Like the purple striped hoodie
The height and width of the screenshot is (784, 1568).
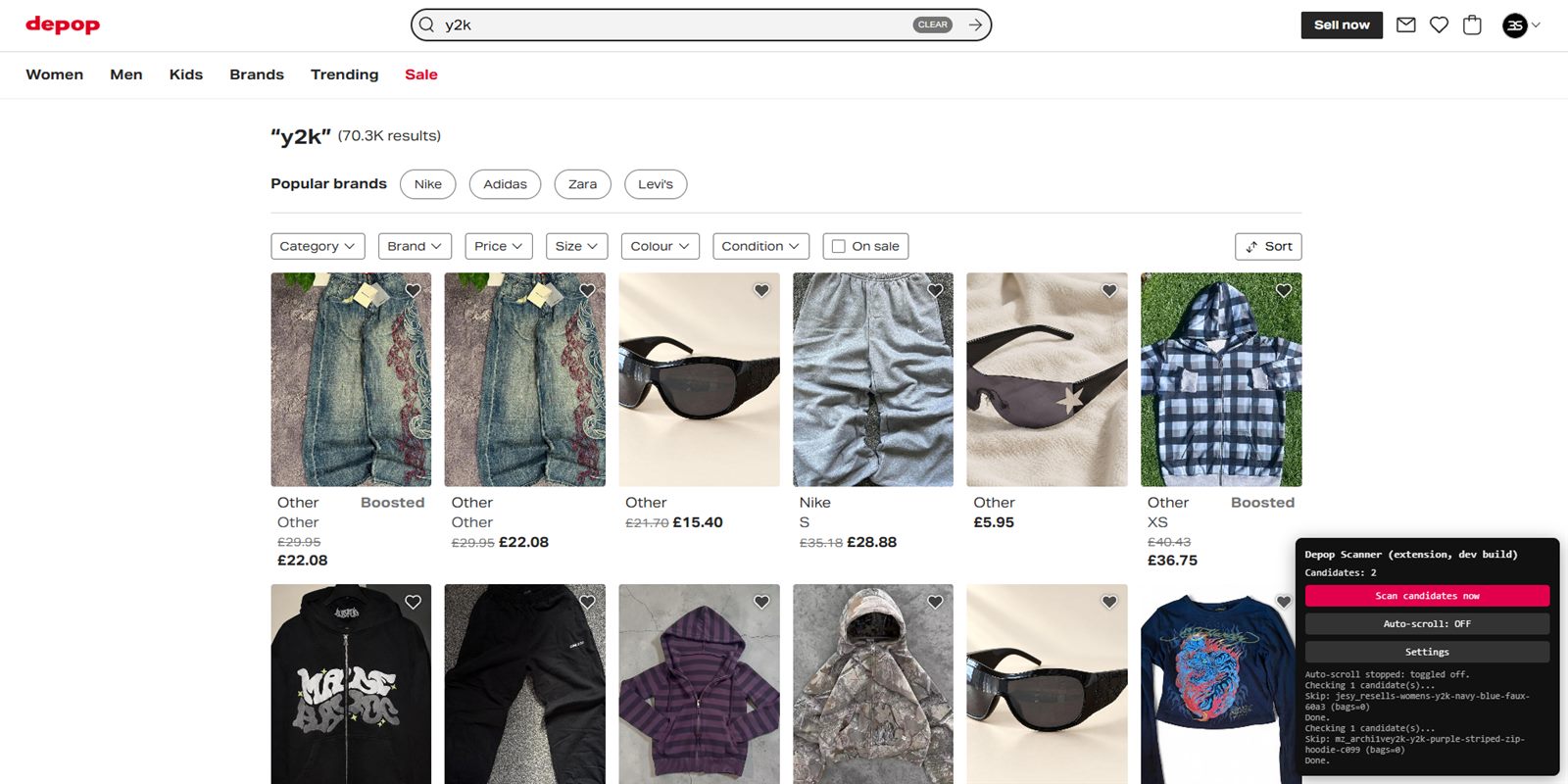tap(761, 602)
